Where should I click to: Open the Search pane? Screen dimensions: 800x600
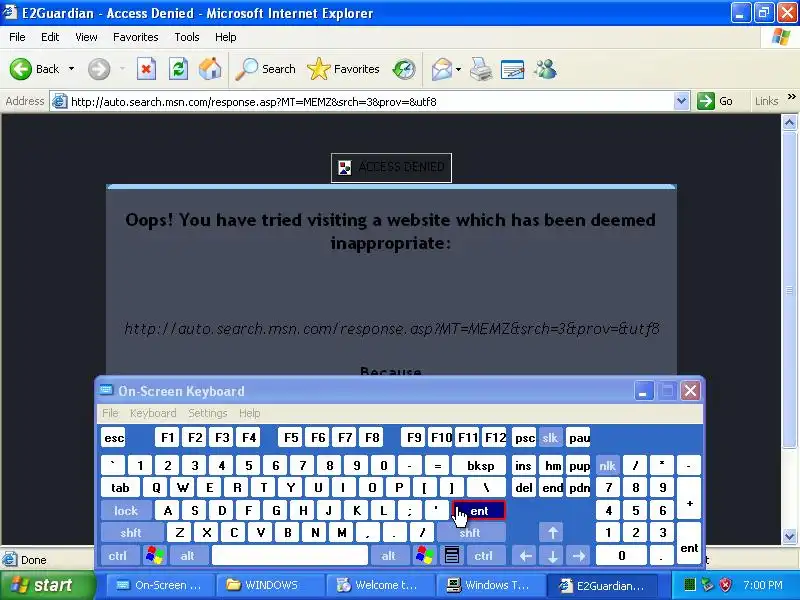click(x=265, y=69)
